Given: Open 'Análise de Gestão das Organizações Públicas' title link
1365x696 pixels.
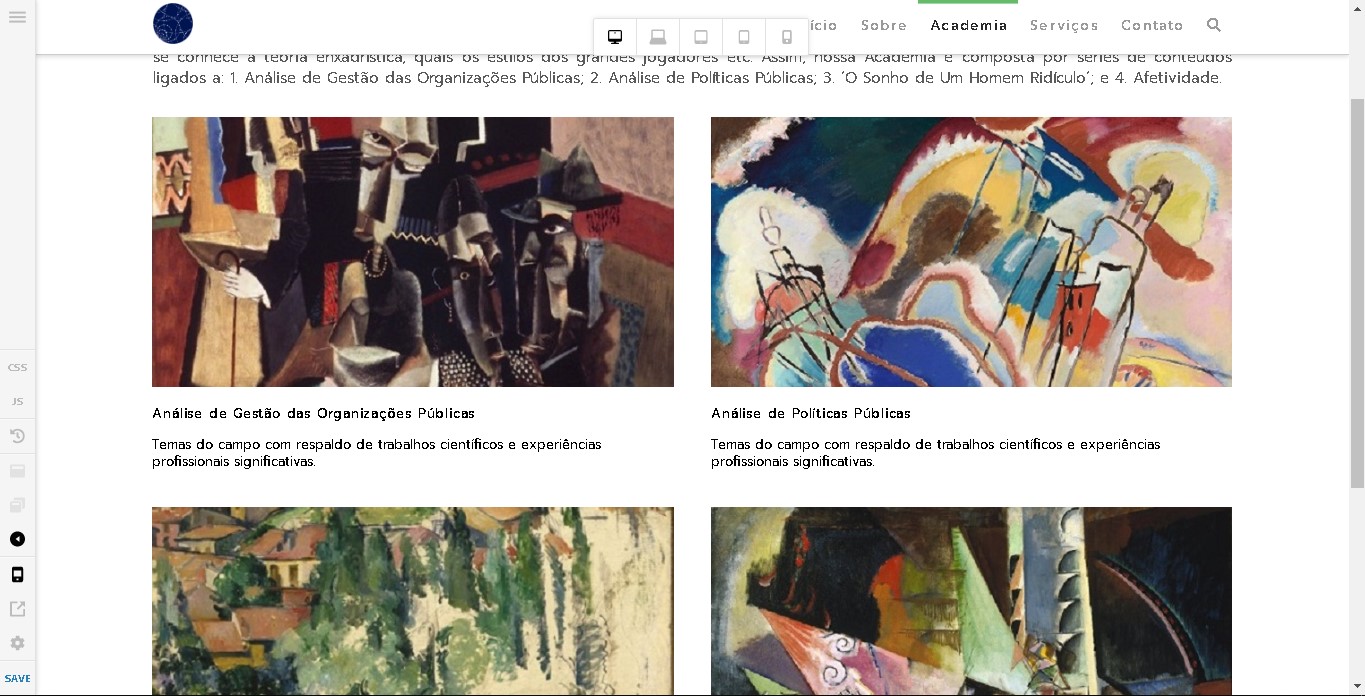Looking at the screenshot, I should pyautogui.click(x=313, y=413).
